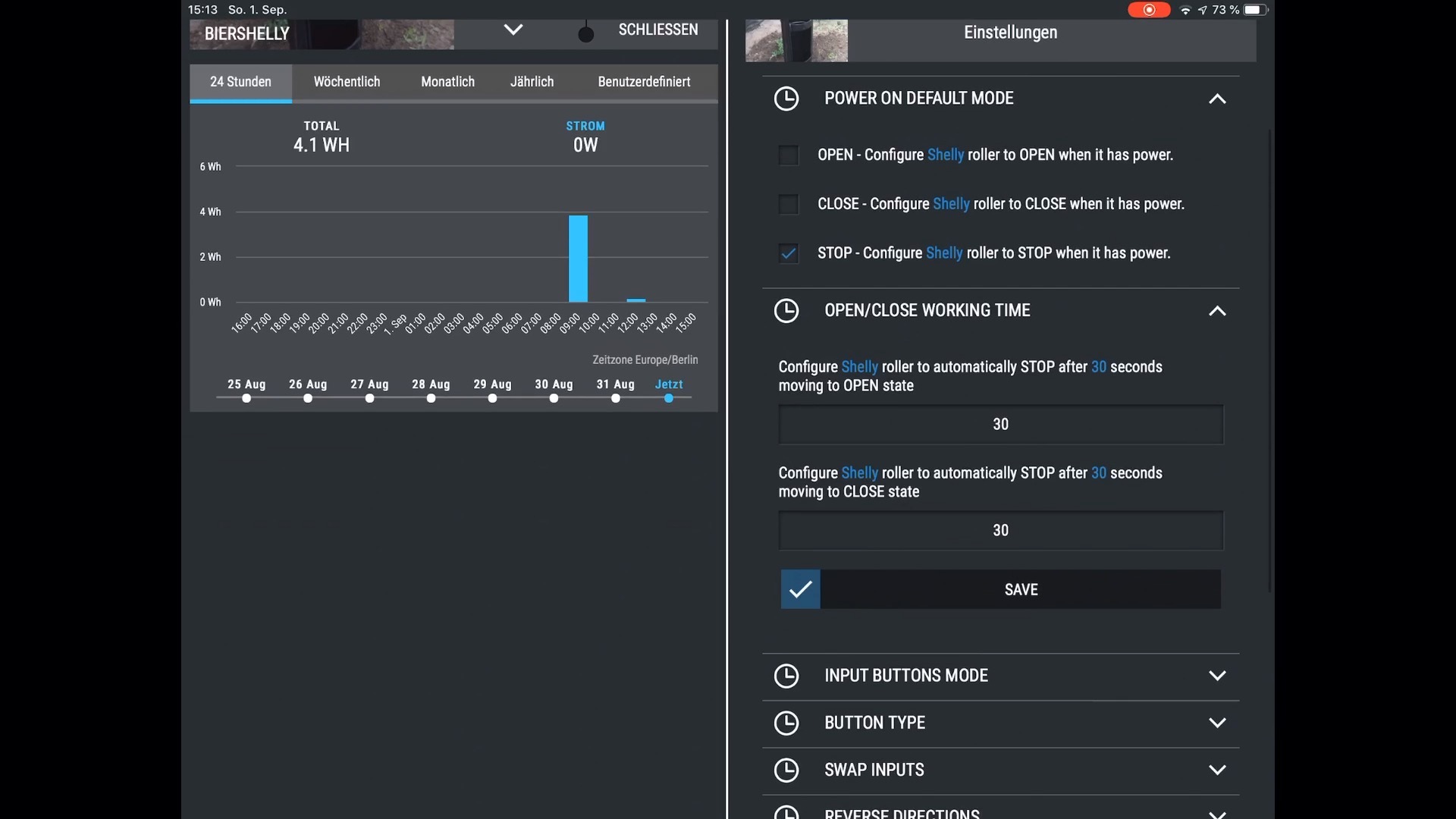
Task: Tap the screen recording indicator in status bar
Action: pos(1148,10)
